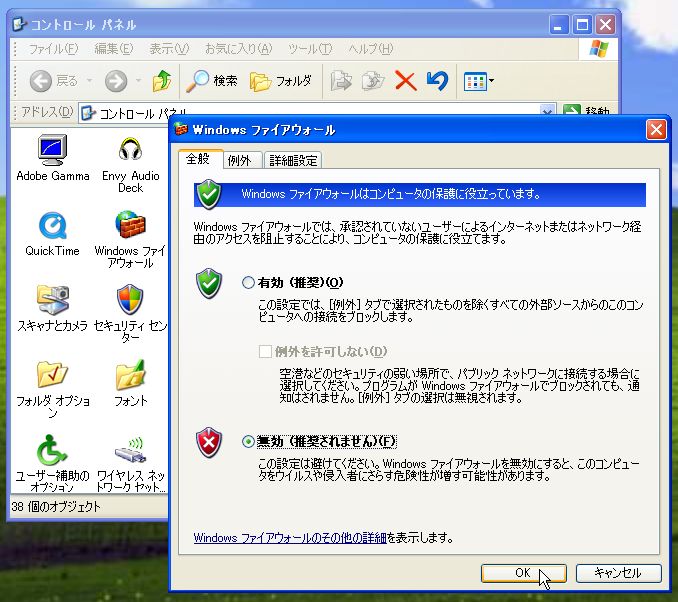Viewport: 678px width, 602px height.
Task: Select the 無効 (推奨されません) radio button
Action: coord(248,442)
